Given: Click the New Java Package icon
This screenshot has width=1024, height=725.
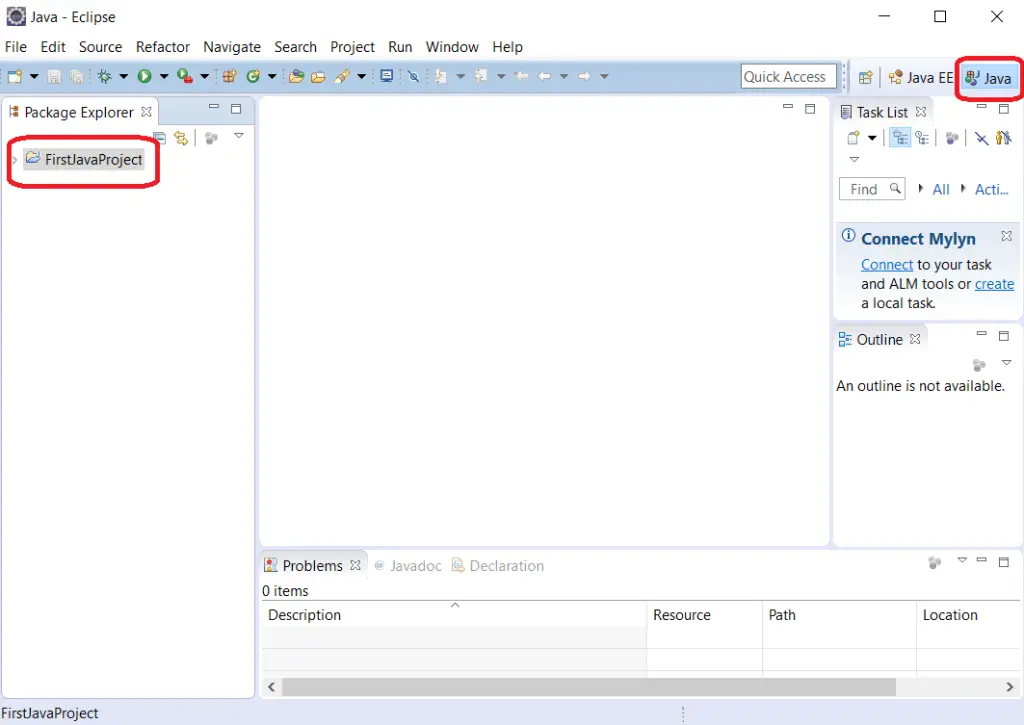Looking at the screenshot, I should 229,76.
